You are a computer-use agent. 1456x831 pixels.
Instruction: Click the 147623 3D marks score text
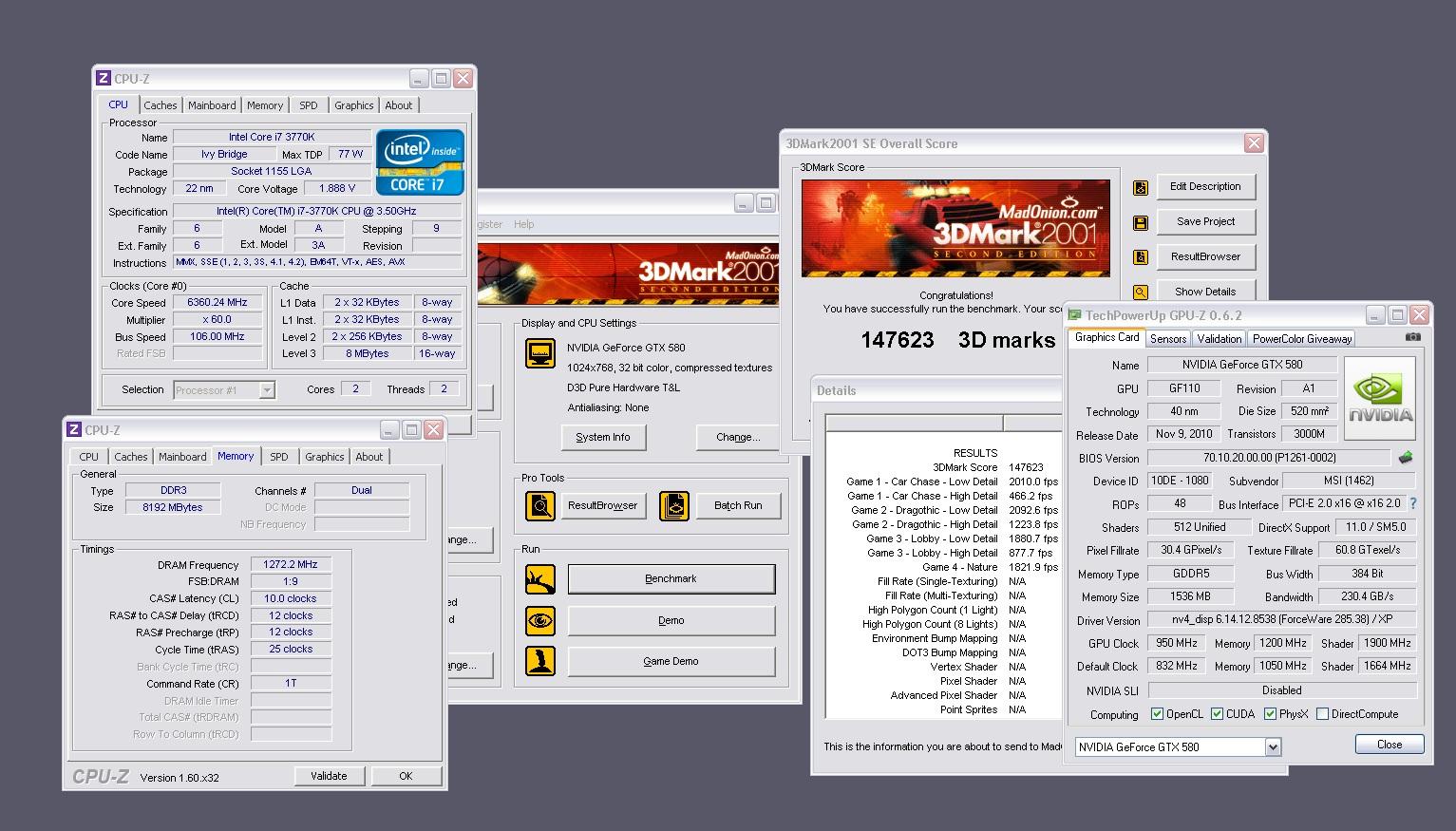coord(957,340)
